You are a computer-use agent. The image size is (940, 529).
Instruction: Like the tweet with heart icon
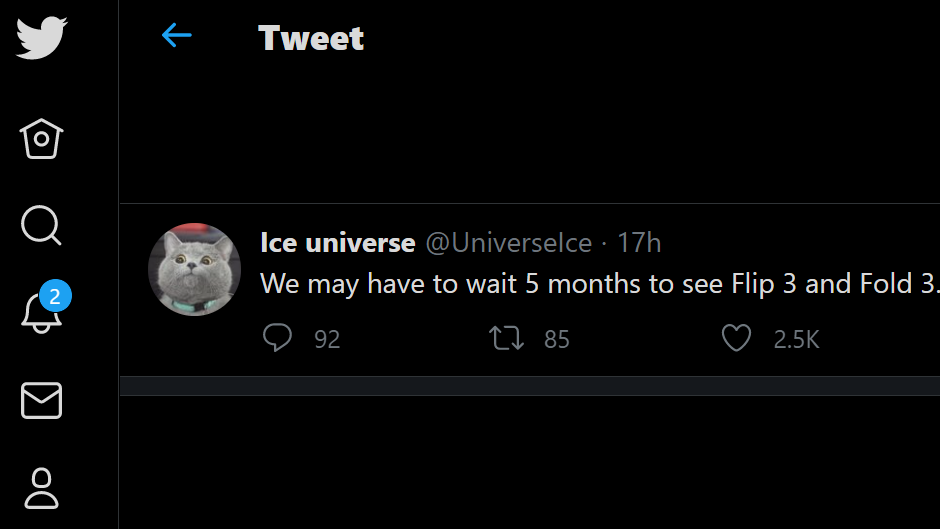click(x=736, y=338)
